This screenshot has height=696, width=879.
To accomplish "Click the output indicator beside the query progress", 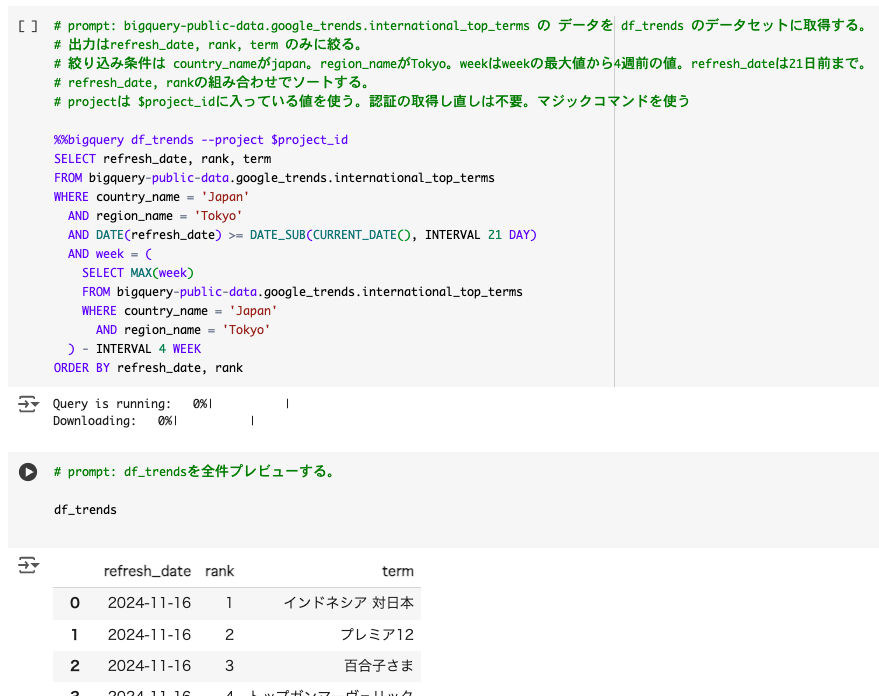I will click(x=27, y=405).
